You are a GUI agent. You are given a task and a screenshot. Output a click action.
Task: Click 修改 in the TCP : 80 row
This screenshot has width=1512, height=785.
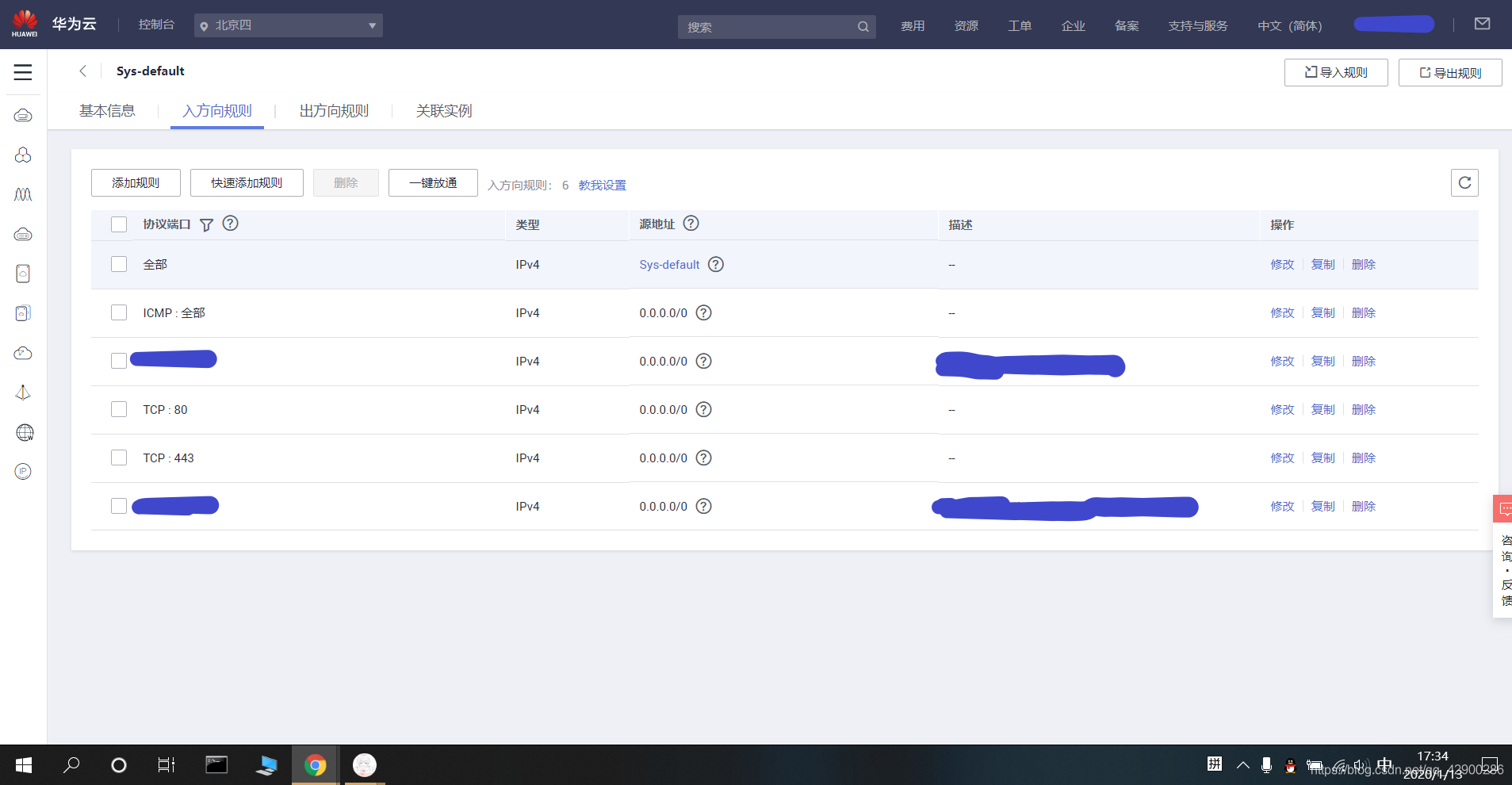[1282, 409]
